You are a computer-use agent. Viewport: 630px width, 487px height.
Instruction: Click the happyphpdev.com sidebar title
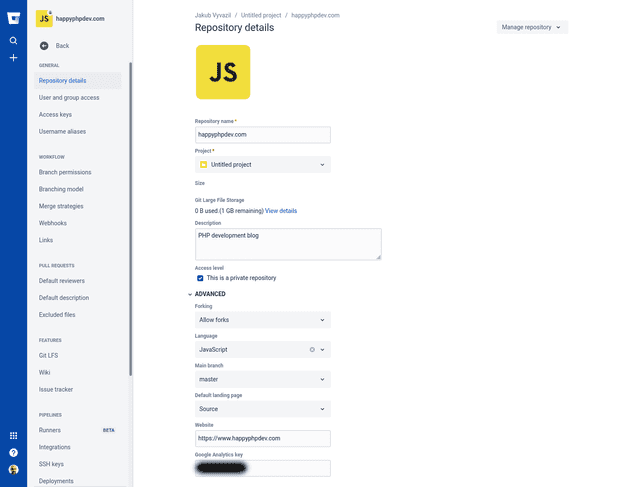(x=80, y=19)
